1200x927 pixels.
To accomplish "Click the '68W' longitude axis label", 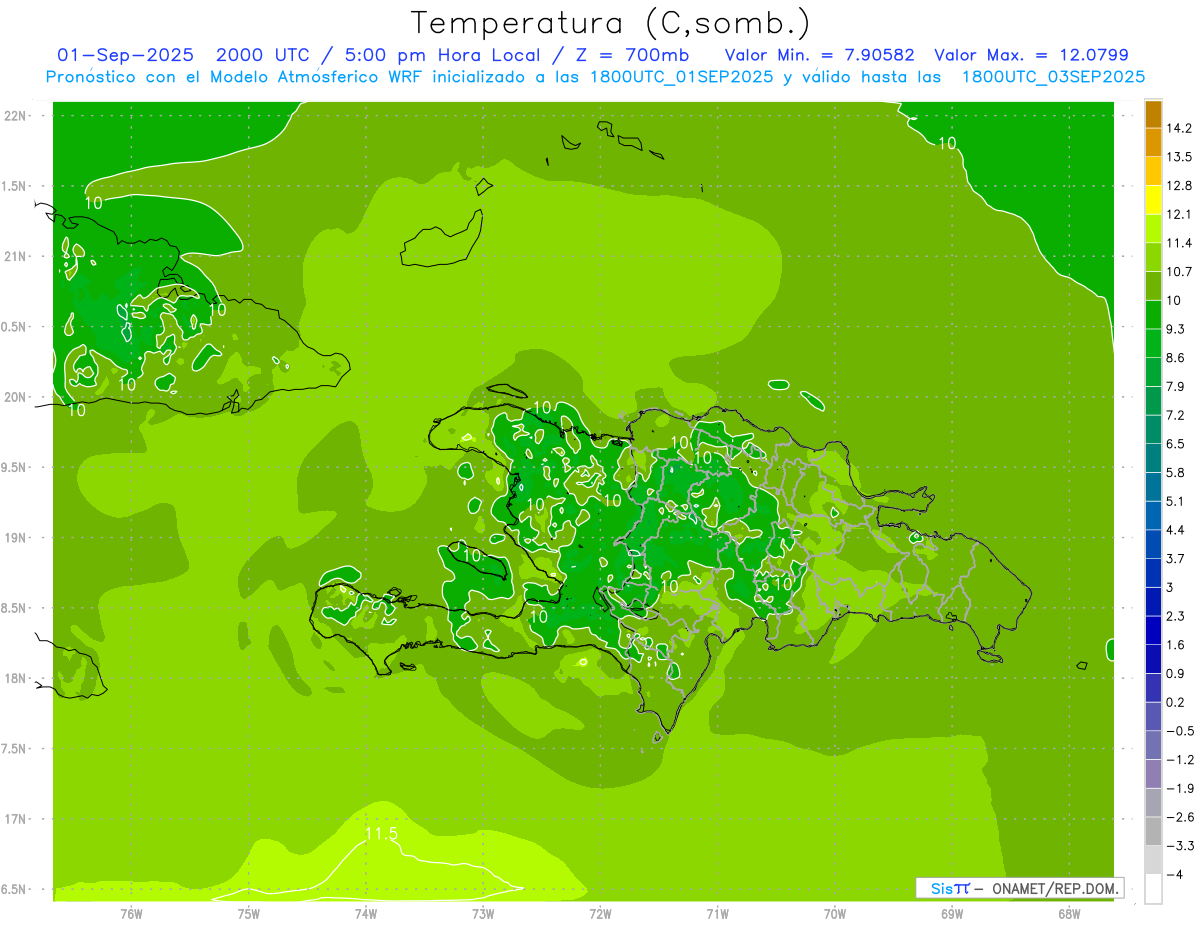I will [x=1069, y=914].
